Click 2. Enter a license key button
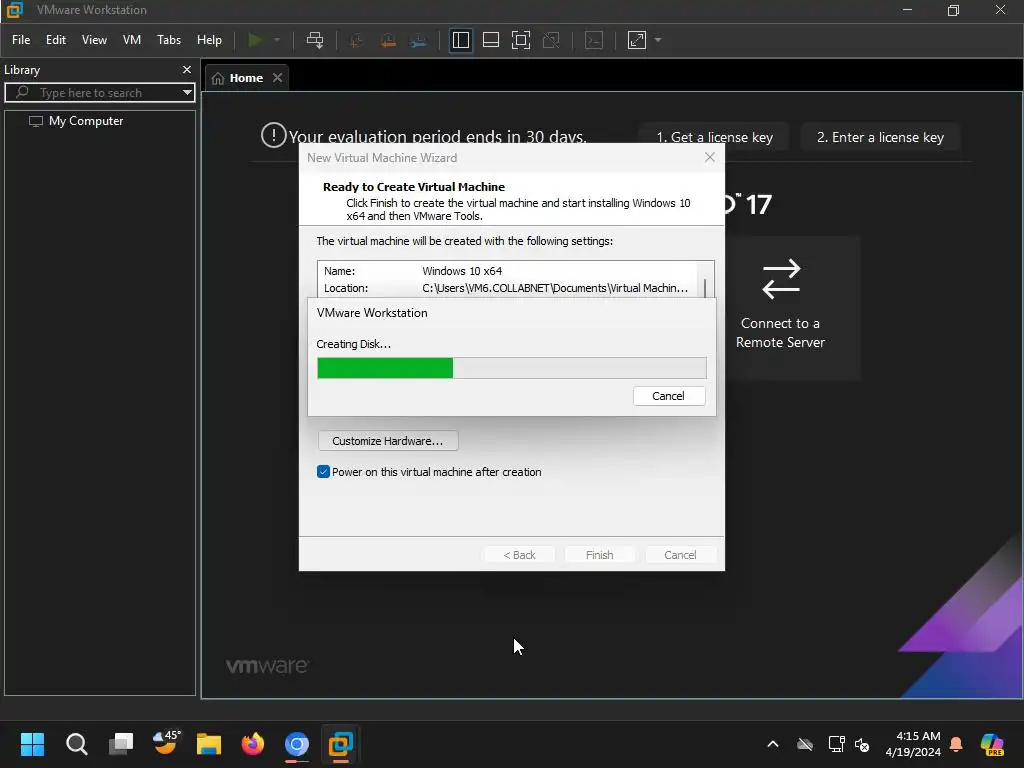The image size is (1024, 768). coord(880,137)
